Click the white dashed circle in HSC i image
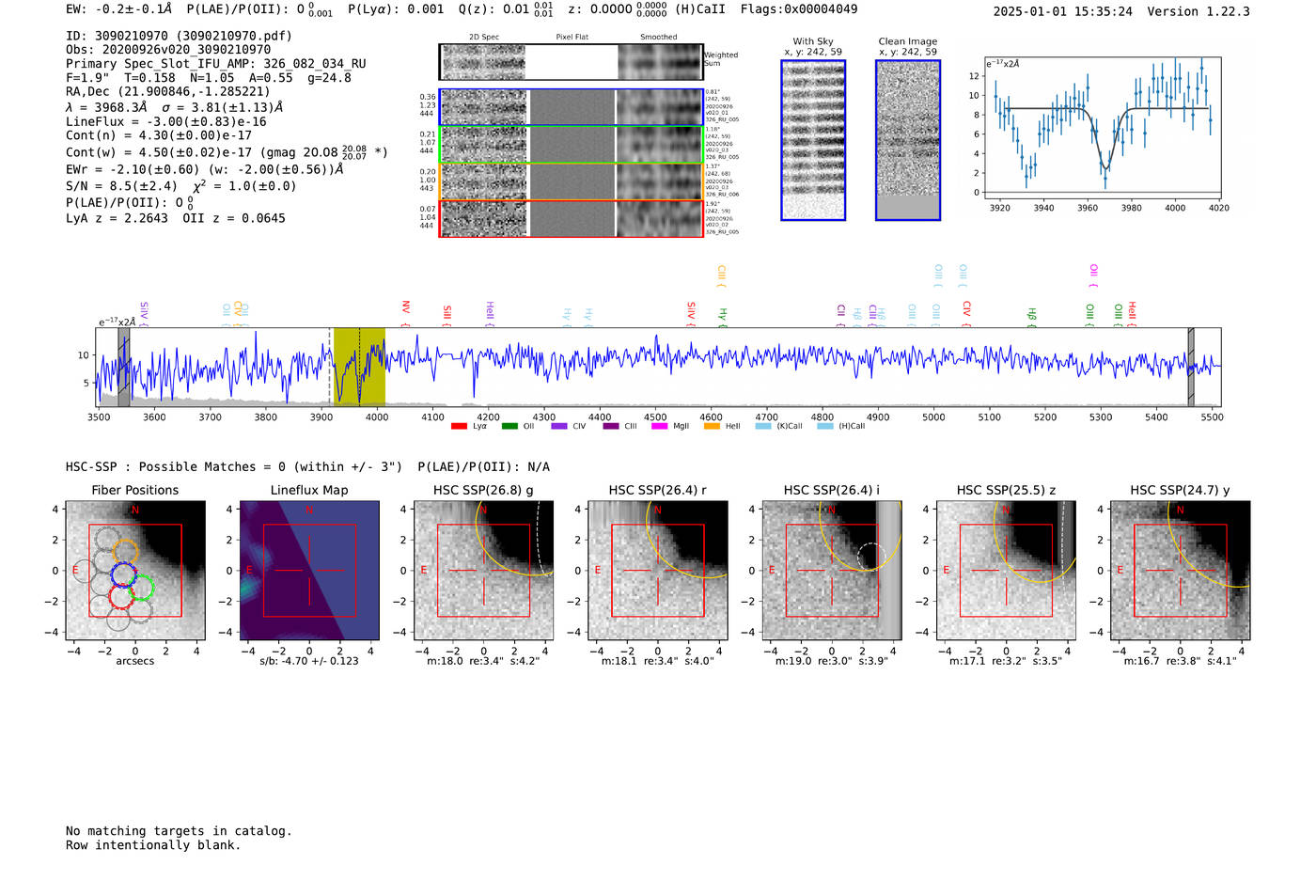This screenshot has width=1316, height=896. point(869,557)
